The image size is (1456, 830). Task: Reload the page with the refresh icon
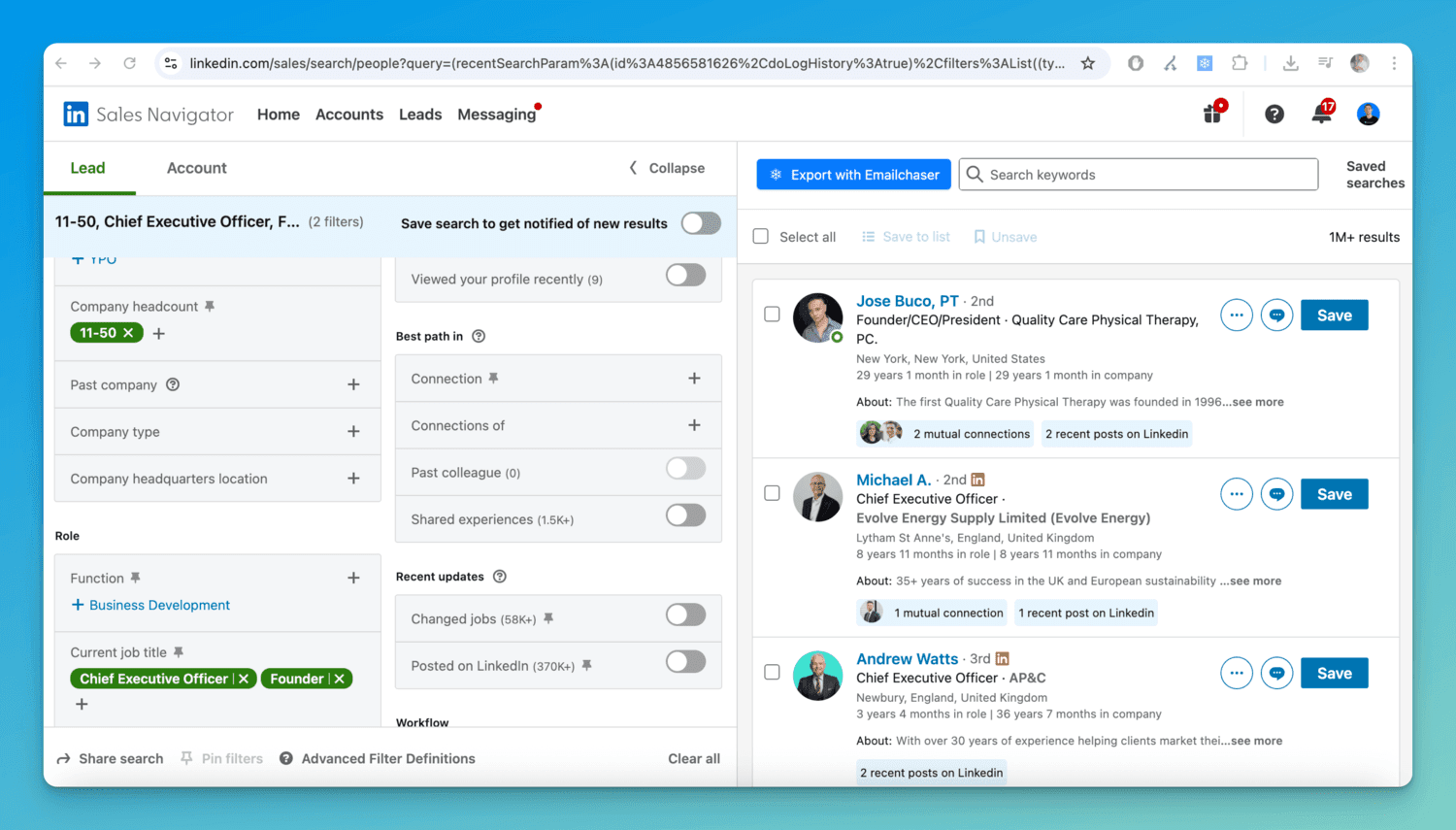[129, 63]
